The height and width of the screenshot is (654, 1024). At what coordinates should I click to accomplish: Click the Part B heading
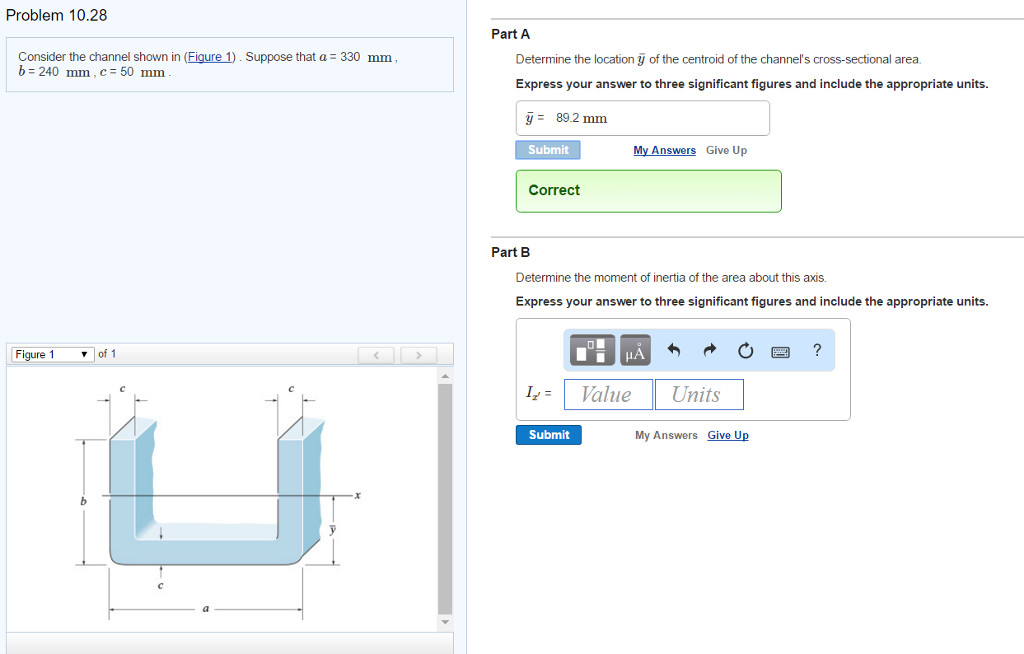click(x=511, y=252)
